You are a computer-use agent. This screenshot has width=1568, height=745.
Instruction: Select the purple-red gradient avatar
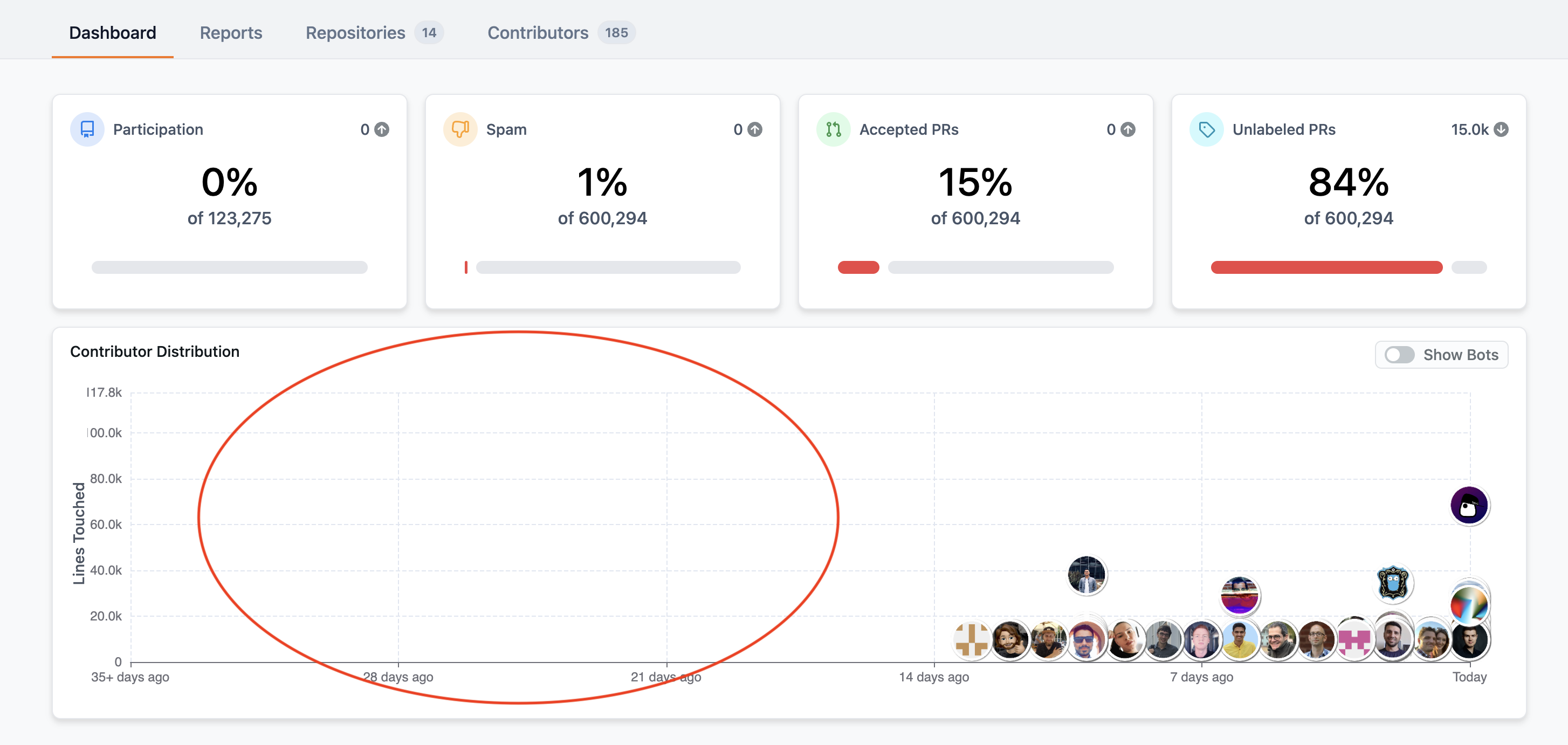(1240, 595)
